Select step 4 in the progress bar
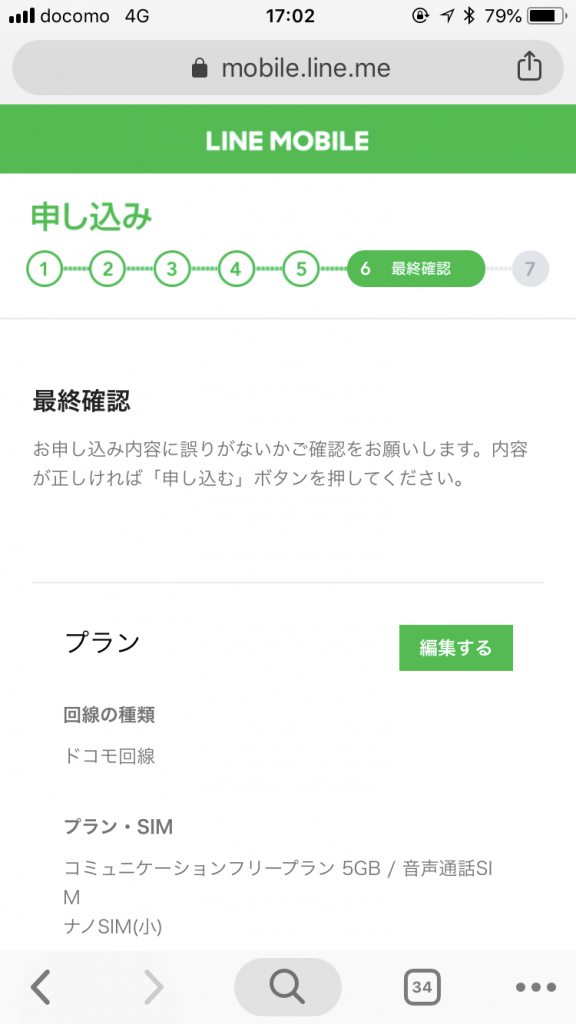 click(236, 269)
